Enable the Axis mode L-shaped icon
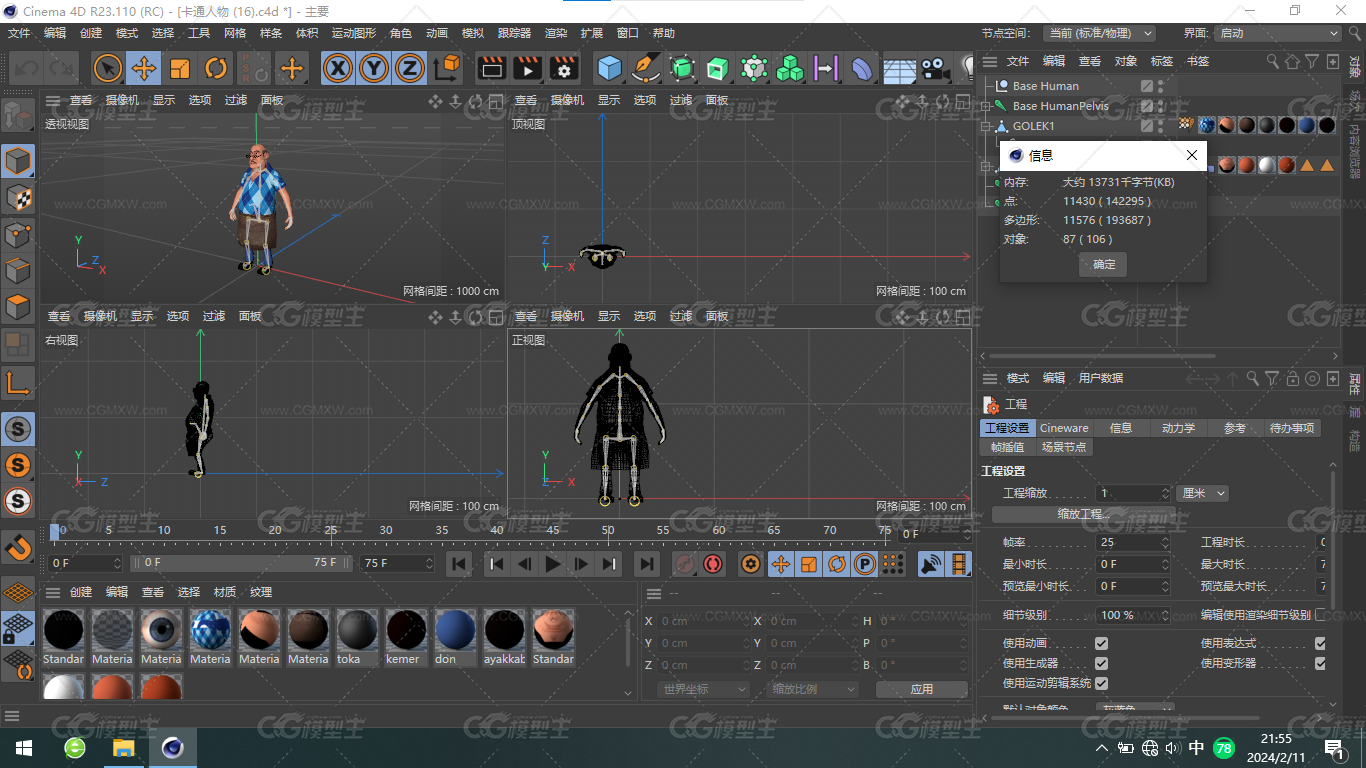 point(18,382)
